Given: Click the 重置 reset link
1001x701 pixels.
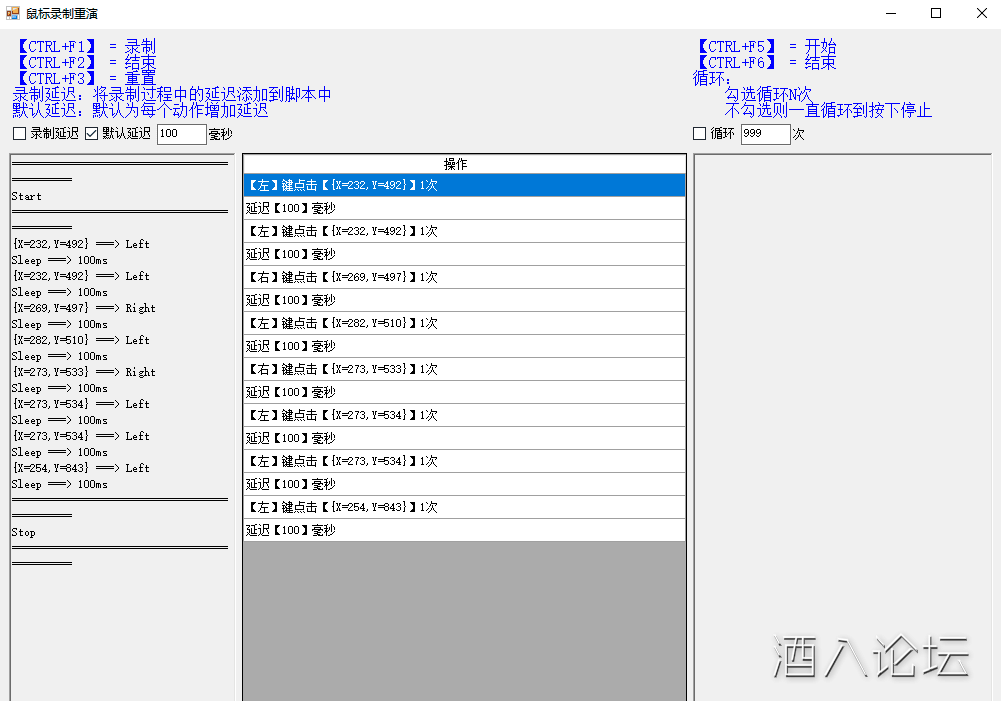Looking at the screenshot, I should click(x=141, y=78).
